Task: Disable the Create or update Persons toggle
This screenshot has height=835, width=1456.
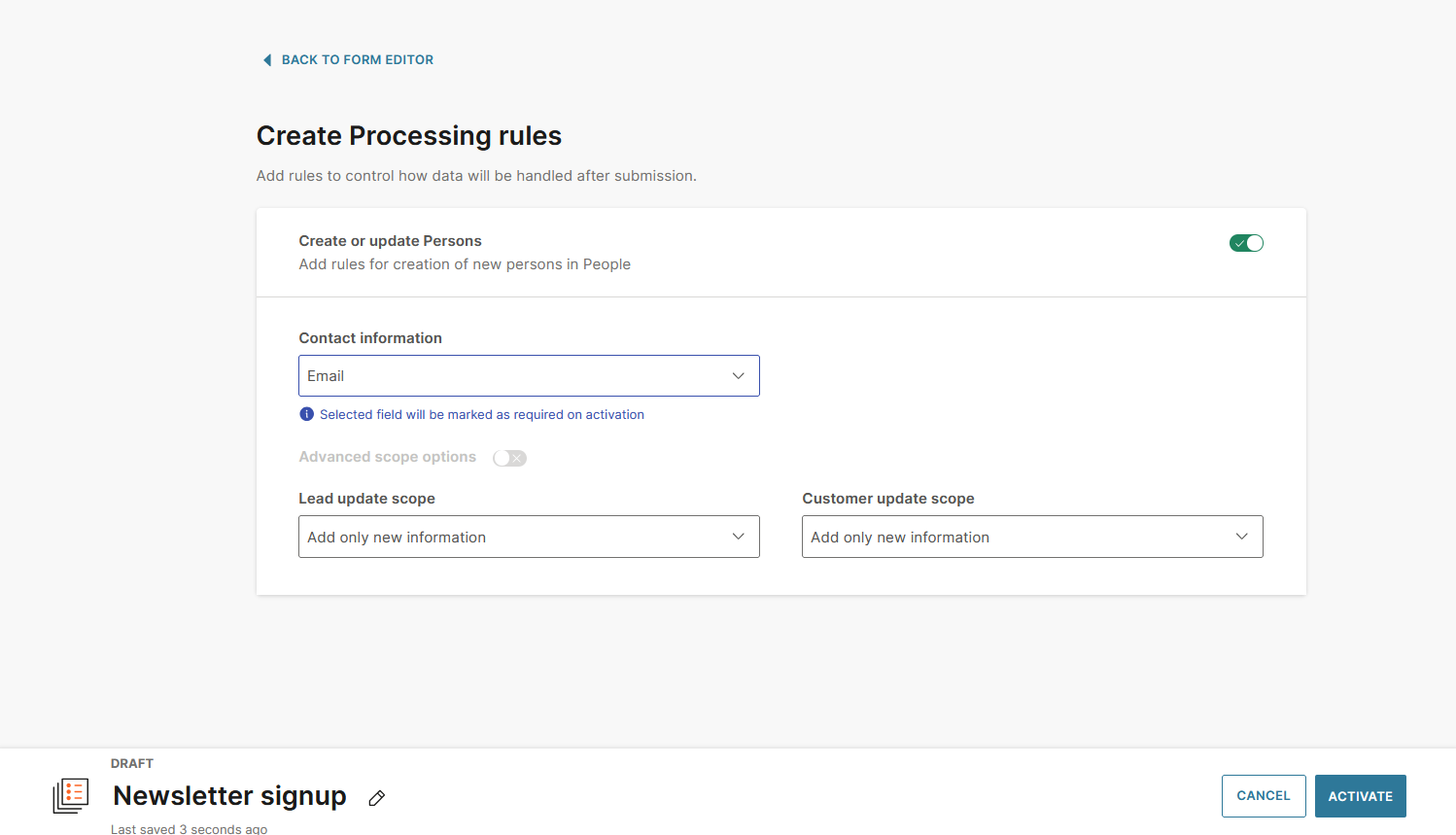Action: (1246, 243)
